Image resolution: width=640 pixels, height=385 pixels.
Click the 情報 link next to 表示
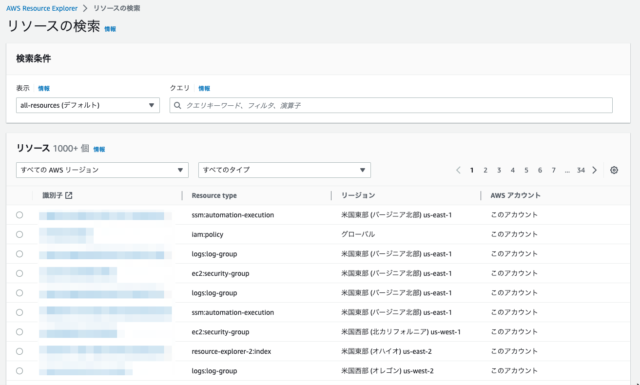[44, 88]
